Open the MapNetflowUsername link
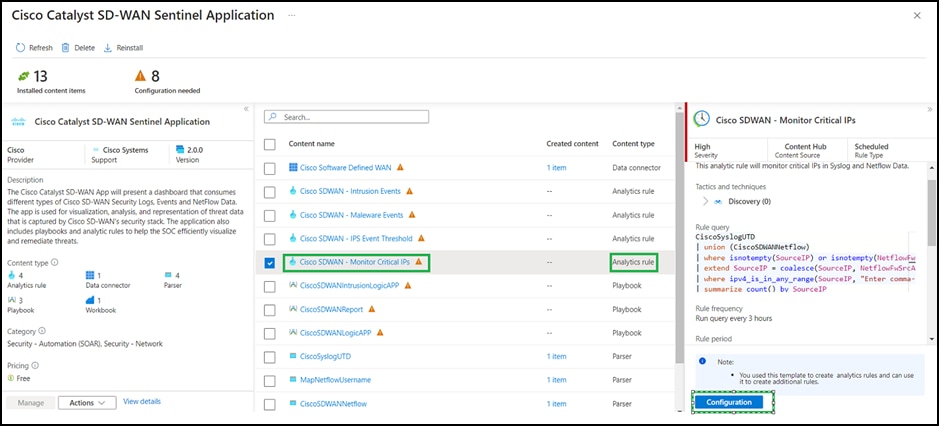Viewport: 939px width, 426px height. (x=335, y=379)
